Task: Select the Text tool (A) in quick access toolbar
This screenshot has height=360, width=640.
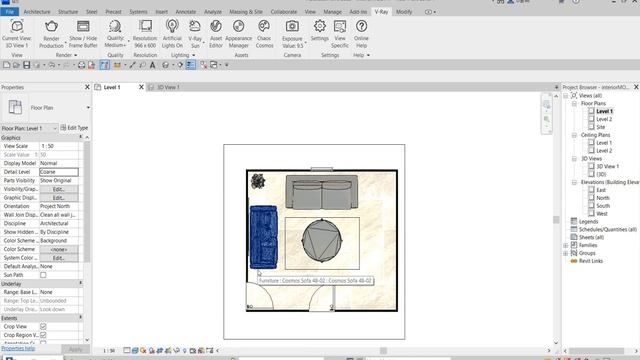Action: [152, 65]
